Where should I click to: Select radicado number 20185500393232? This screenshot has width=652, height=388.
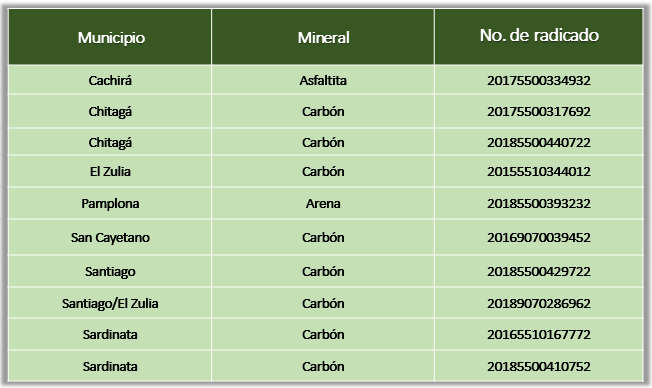pos(539,203)
